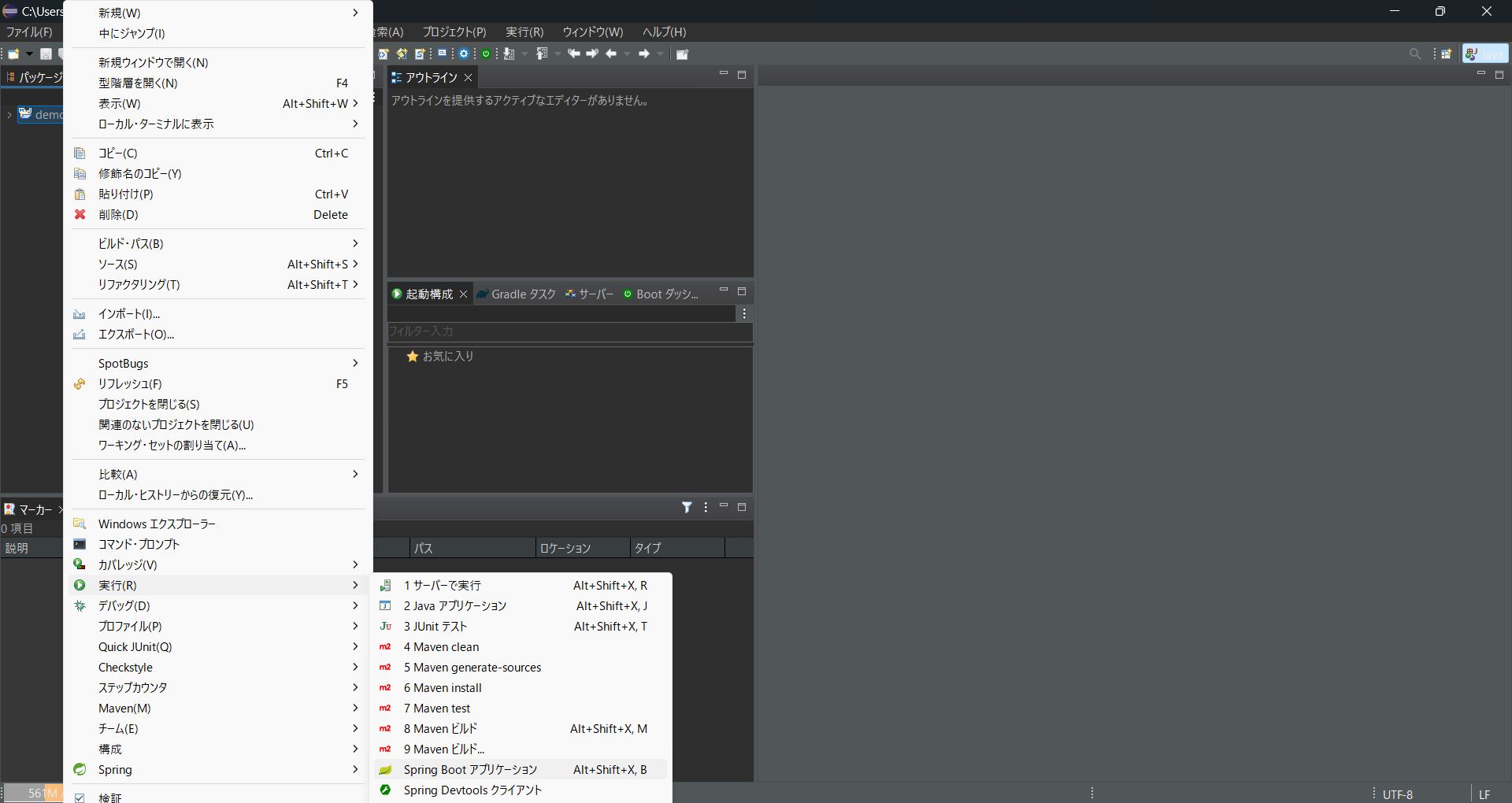Choose 4 Maven clean from submenu

tap(521, 646)
